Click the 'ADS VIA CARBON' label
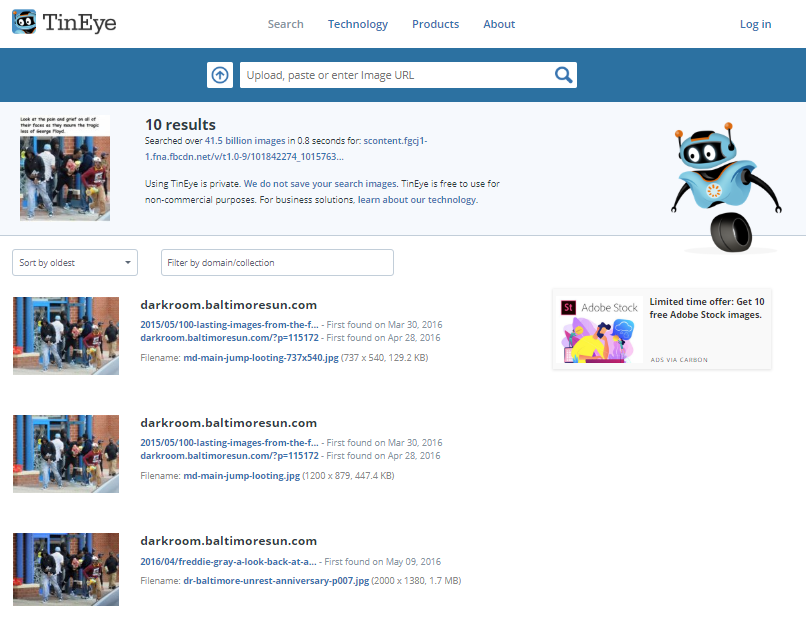Image resolution: width=806 pixels, height=628 pixels. [x=679, y=360]
